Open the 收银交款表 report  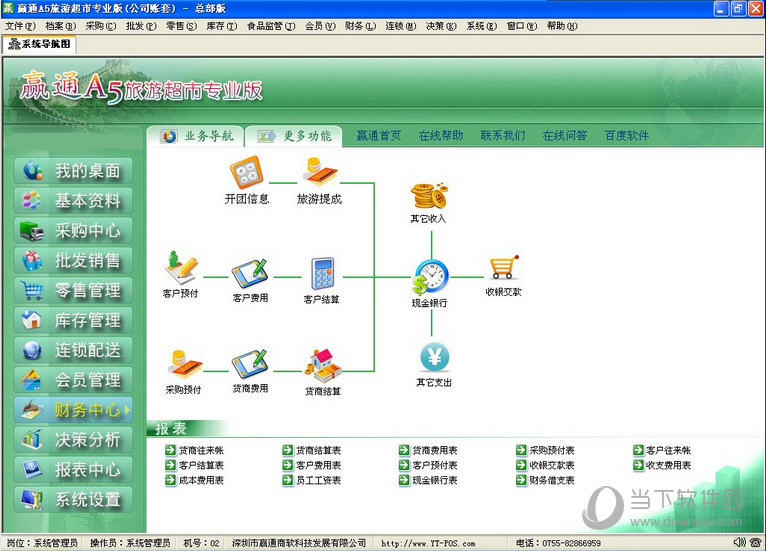tap(545, 465)
